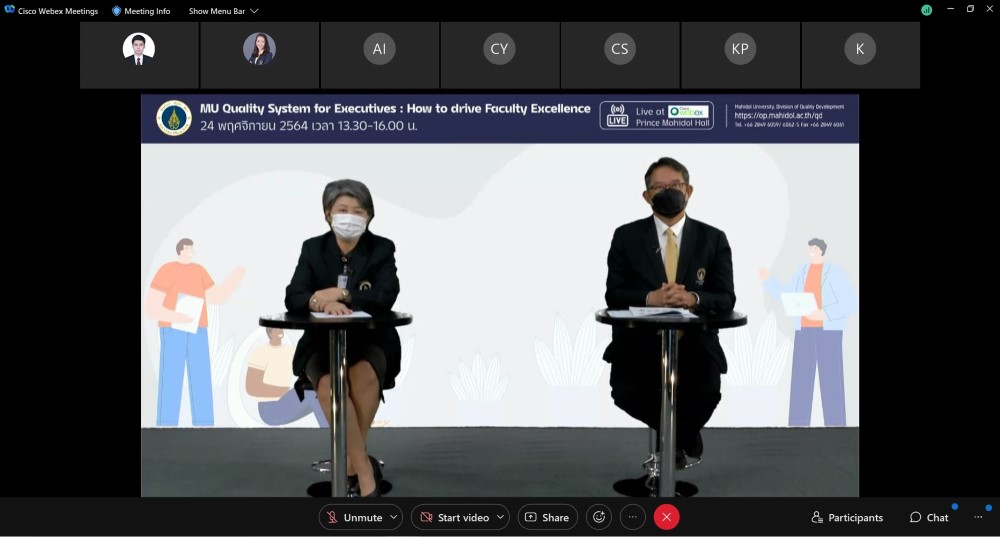This screenshot has width=1000, height=537.
Task: Open the Chat panel
Action: coord(929,517)
